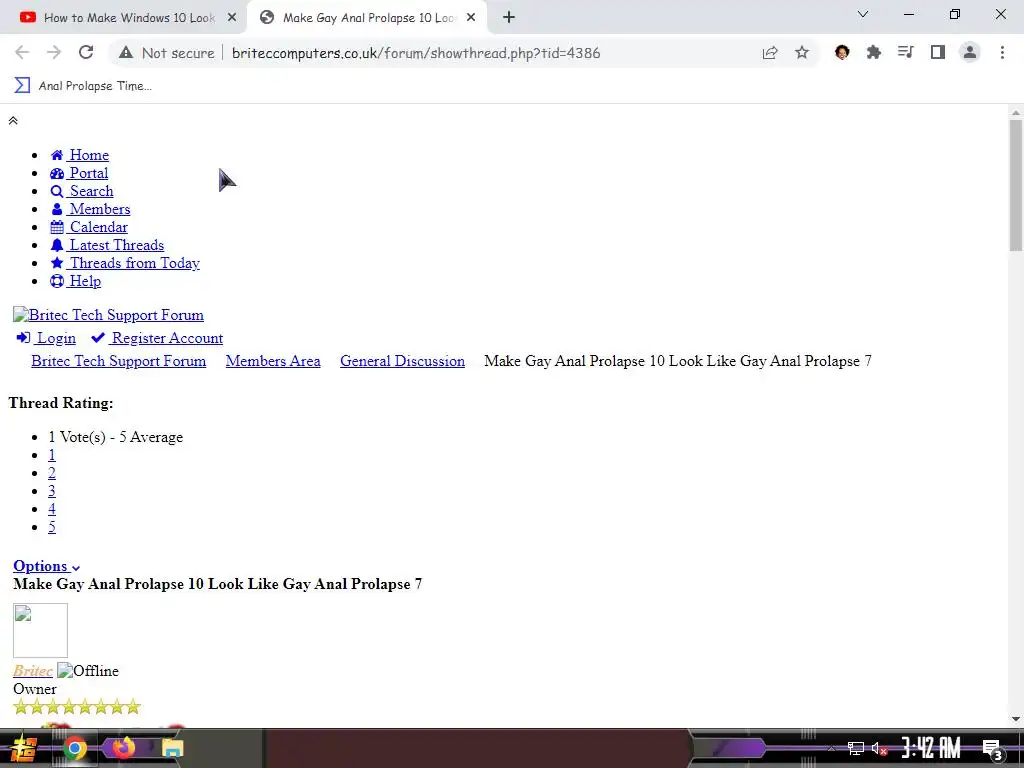Expand the Options dropdown
The image size is (1024, 768).
[x=46, y=566]
